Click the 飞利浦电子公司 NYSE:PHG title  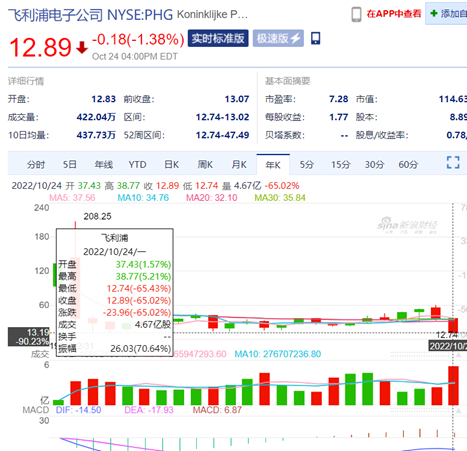pyautogui.click(x=90, y=15)
